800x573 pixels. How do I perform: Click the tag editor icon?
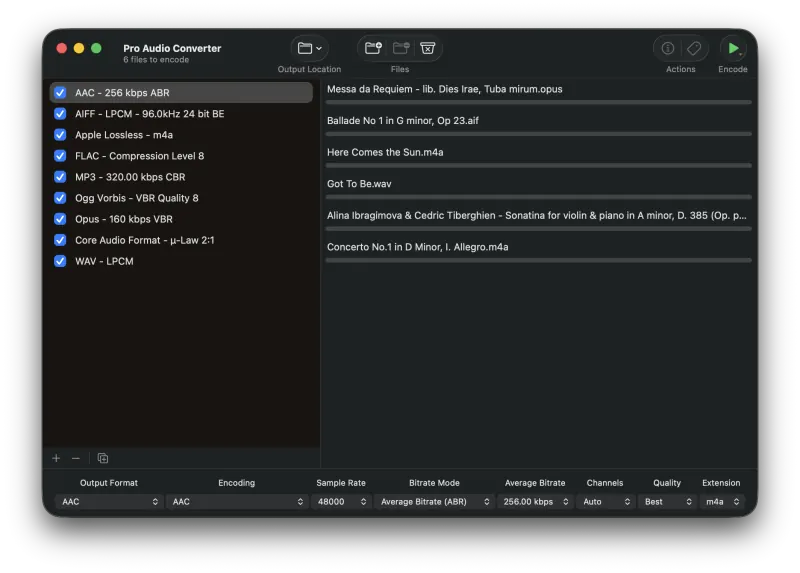click(x=694, y=48)
